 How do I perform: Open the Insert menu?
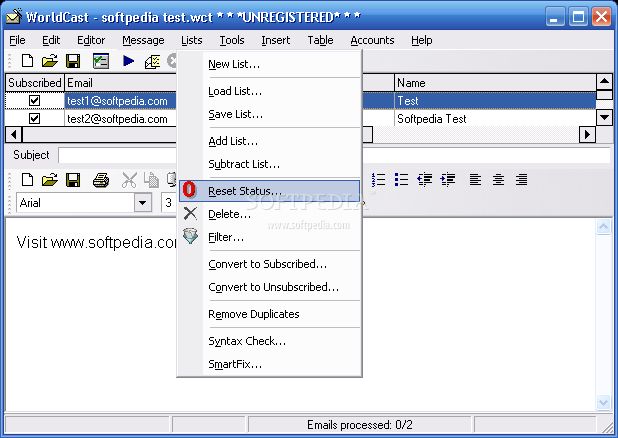point(275,40)
